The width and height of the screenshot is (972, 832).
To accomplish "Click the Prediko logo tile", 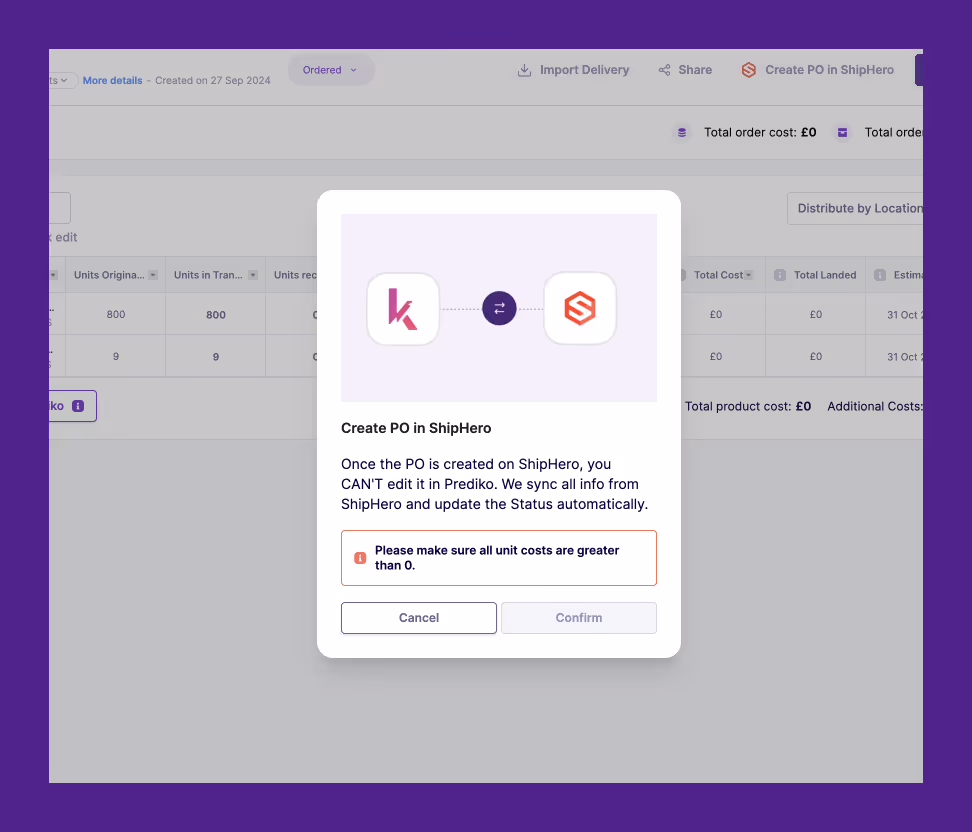I will pyautogui.click(x=403, y=308).
